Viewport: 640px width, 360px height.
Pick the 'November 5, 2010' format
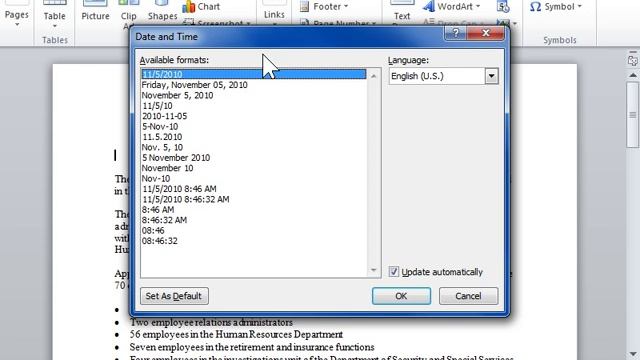177,96
